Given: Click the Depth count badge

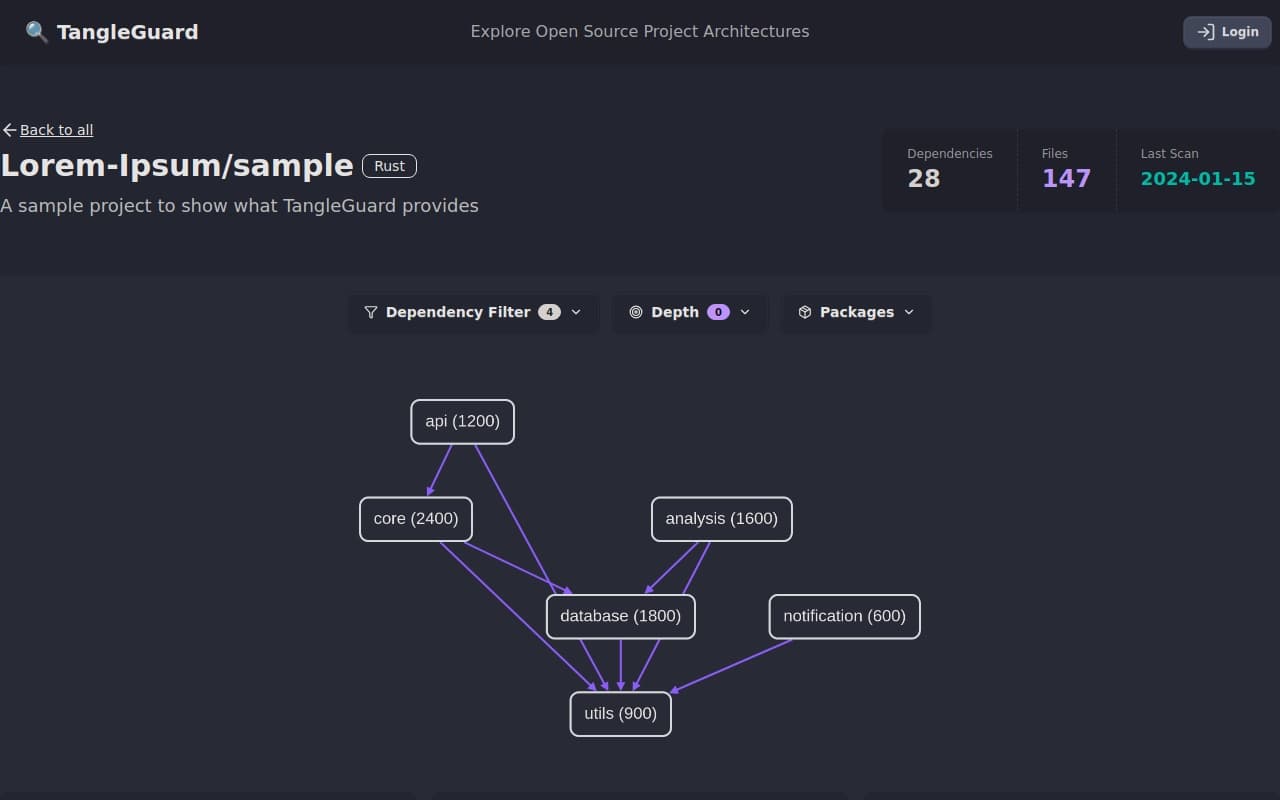Looking at the screenshot, I should click(718, 312).
